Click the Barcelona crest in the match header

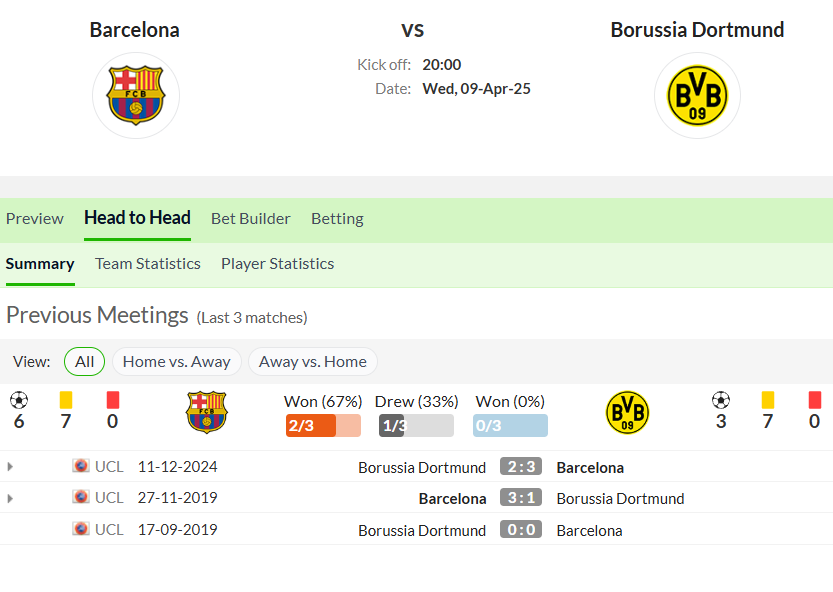coord(136,96)
